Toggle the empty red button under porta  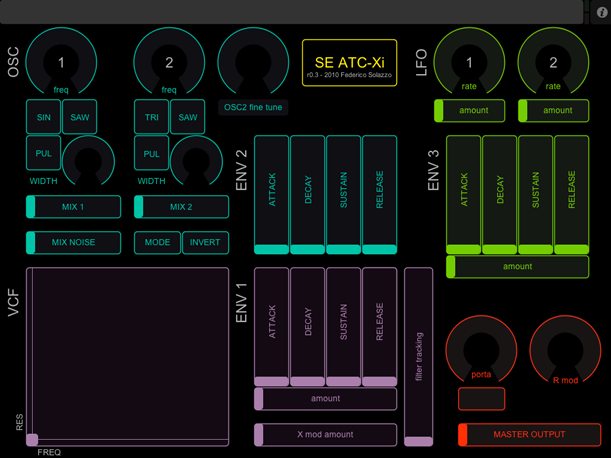pos(482,399)
